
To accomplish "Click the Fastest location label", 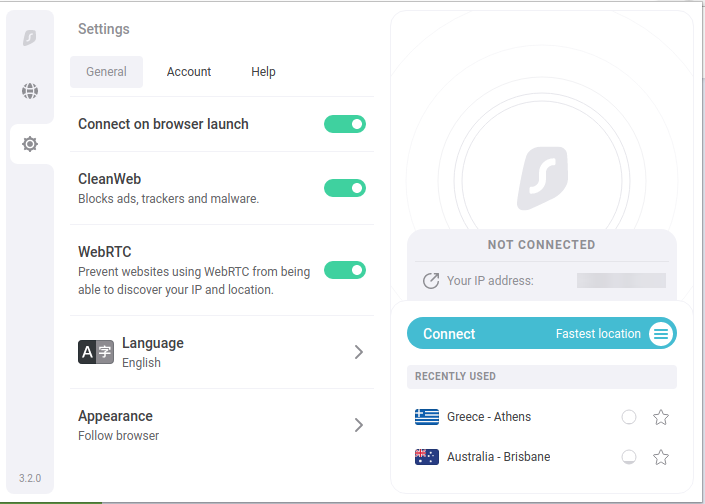I will click(598, 334).
